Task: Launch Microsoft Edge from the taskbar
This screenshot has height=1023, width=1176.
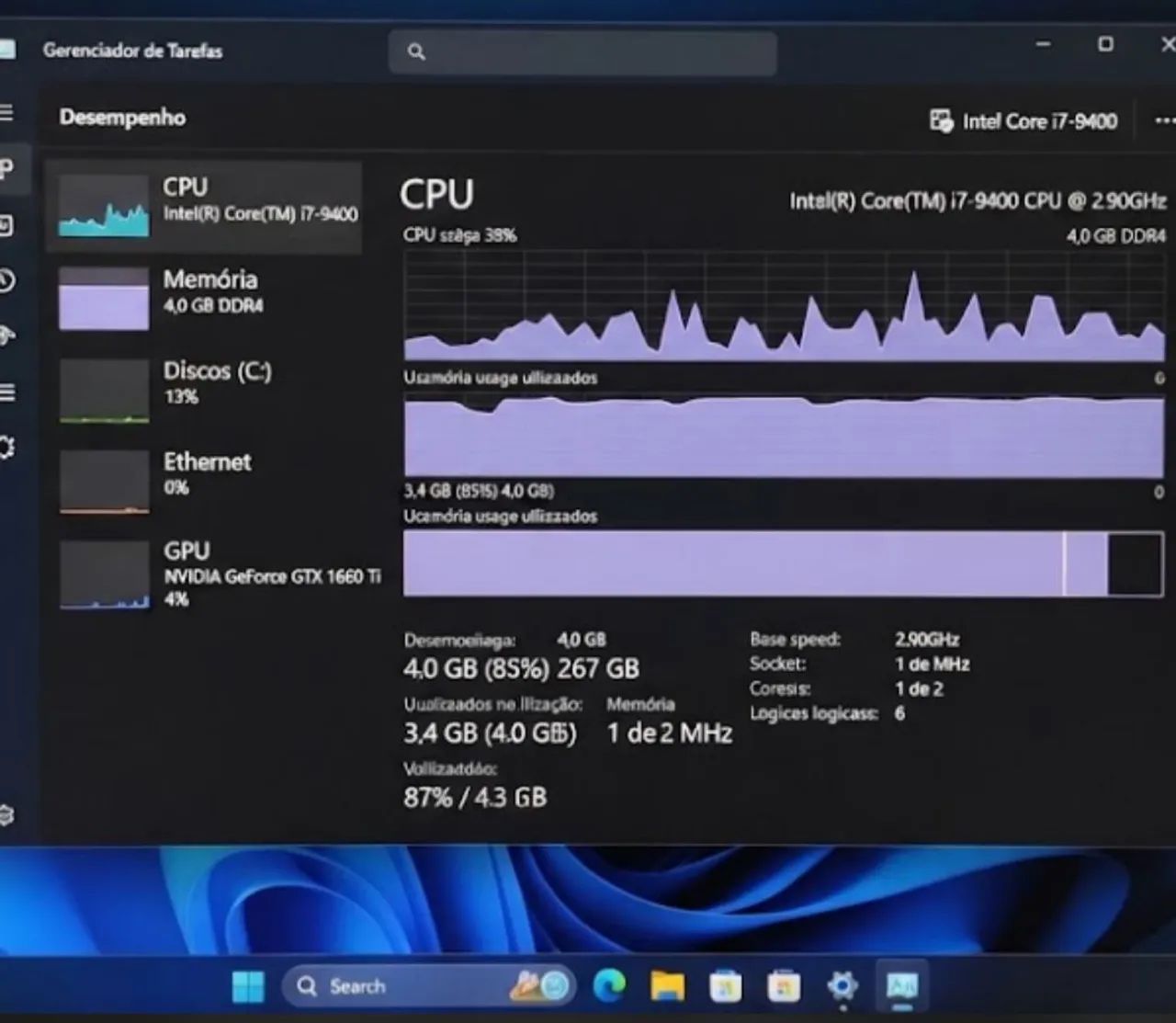Action: coord(608,986)
